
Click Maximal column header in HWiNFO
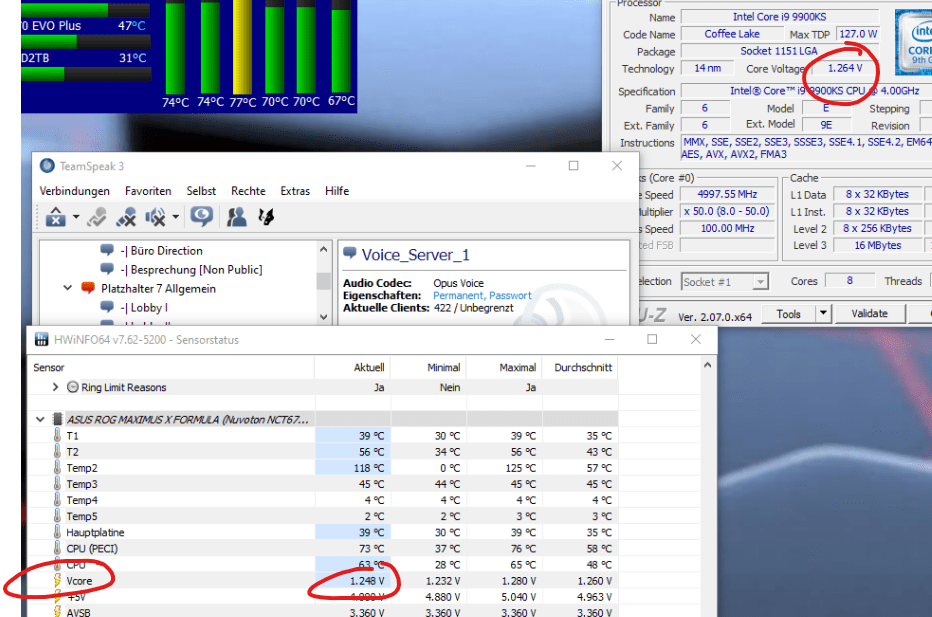[x=504, y=367]
